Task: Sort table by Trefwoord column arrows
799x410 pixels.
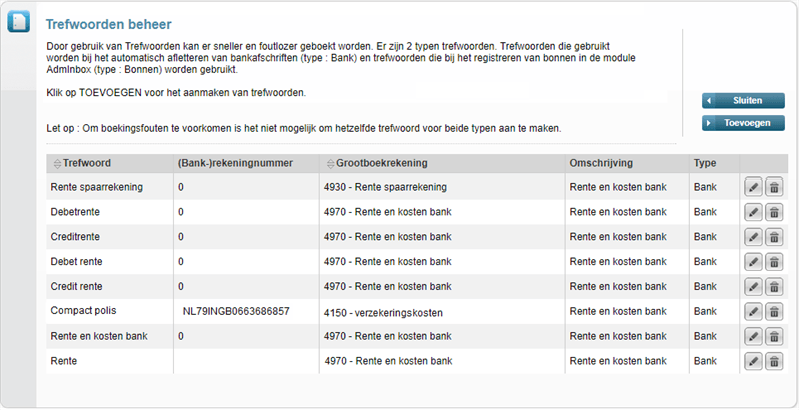Action: point(57,163)
